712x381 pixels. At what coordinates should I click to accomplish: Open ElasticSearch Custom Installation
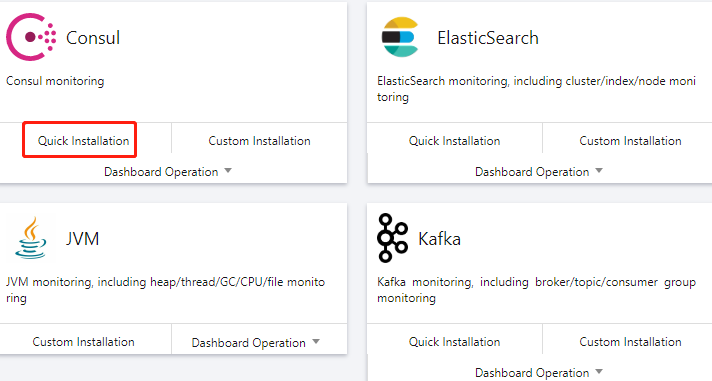(630, 141)
